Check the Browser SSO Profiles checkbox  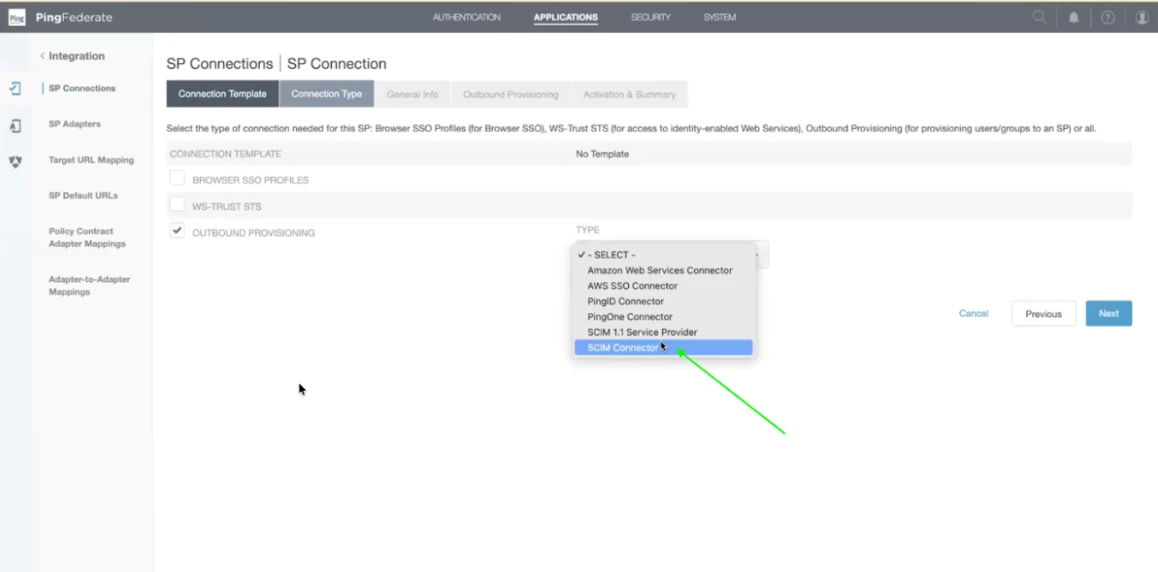[x=177, y=178]
